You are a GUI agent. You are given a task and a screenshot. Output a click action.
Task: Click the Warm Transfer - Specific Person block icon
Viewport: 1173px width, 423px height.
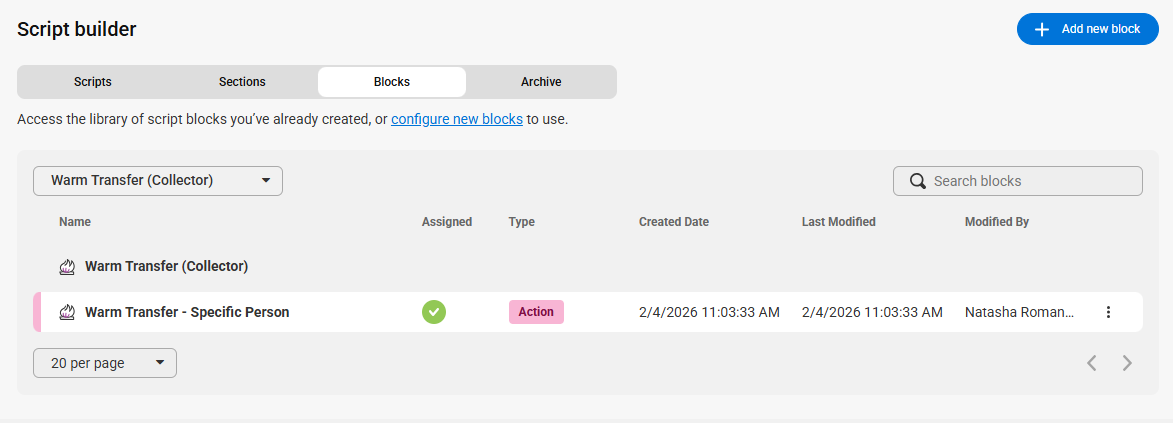[67, 312]
